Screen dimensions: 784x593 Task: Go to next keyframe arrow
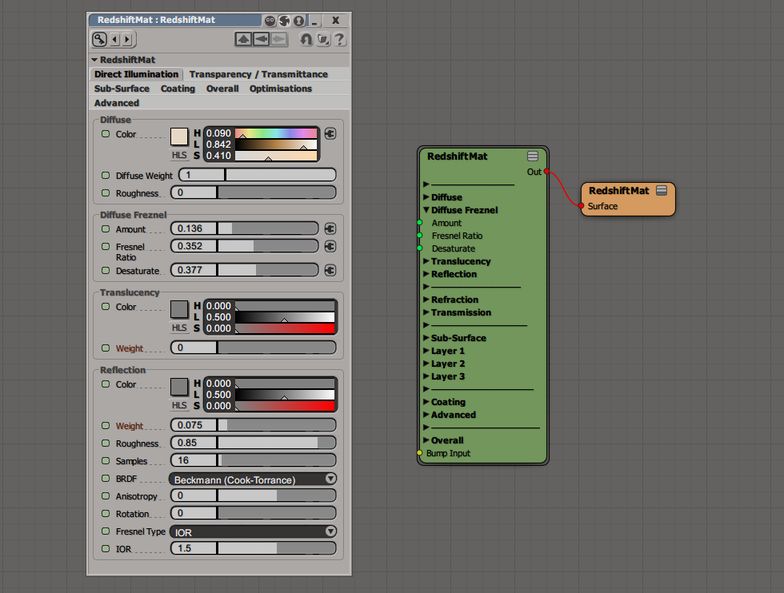pos(127,39)
